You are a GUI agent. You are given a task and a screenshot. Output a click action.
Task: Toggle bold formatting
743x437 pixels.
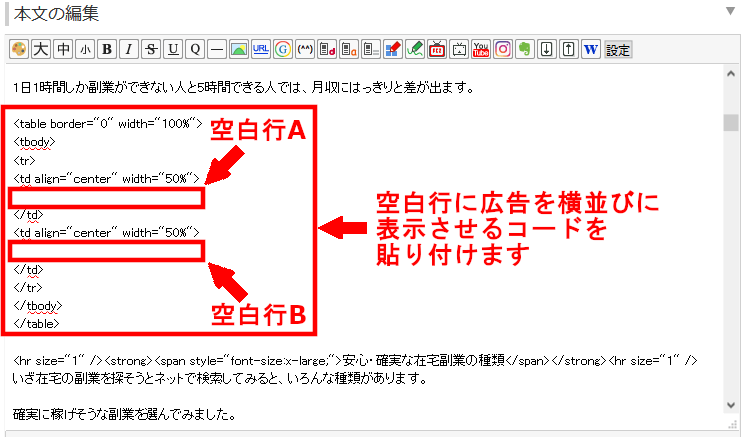[x=107, y=49]
